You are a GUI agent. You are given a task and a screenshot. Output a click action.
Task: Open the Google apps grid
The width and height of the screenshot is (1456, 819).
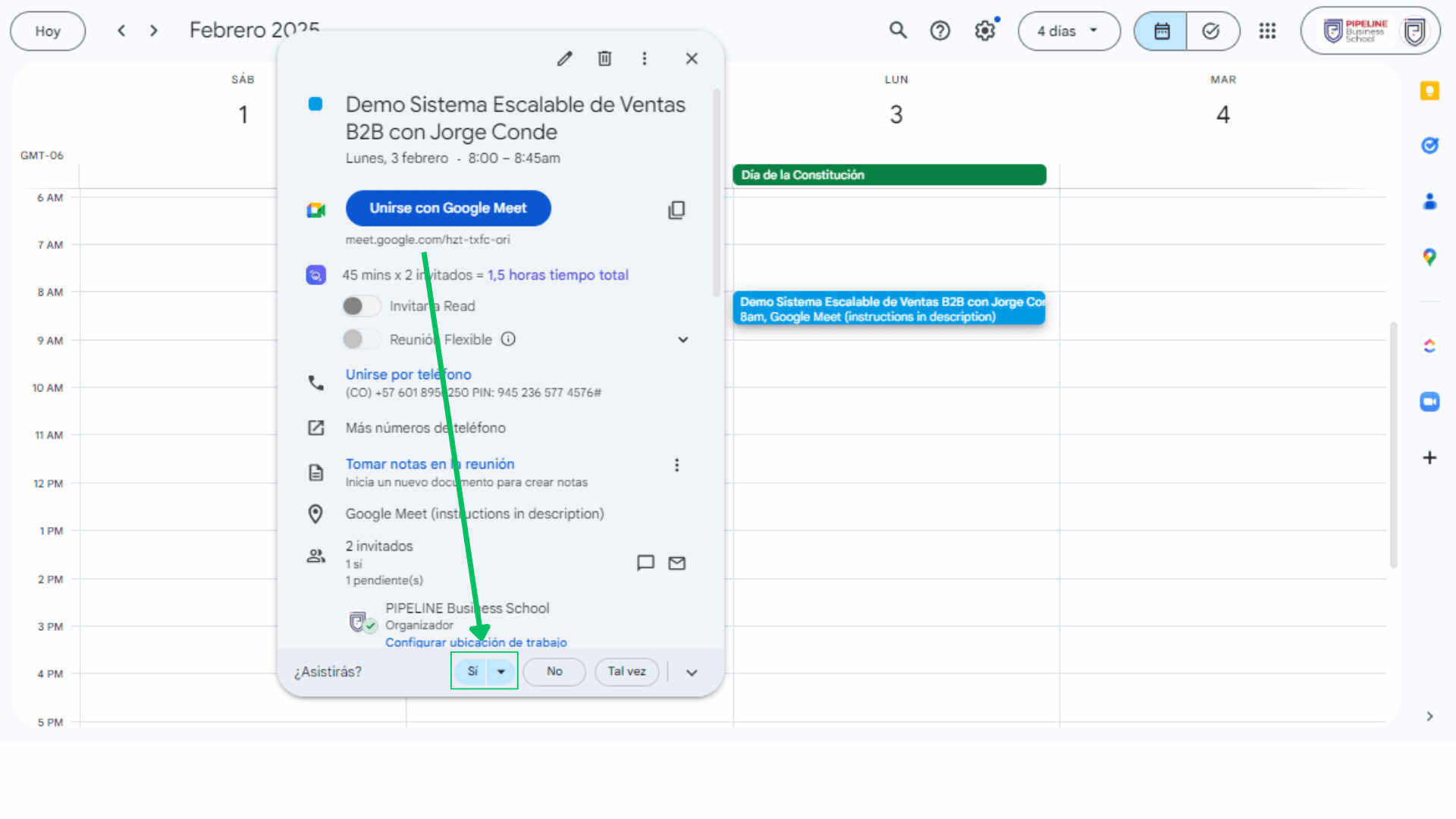click(1267, 30)
